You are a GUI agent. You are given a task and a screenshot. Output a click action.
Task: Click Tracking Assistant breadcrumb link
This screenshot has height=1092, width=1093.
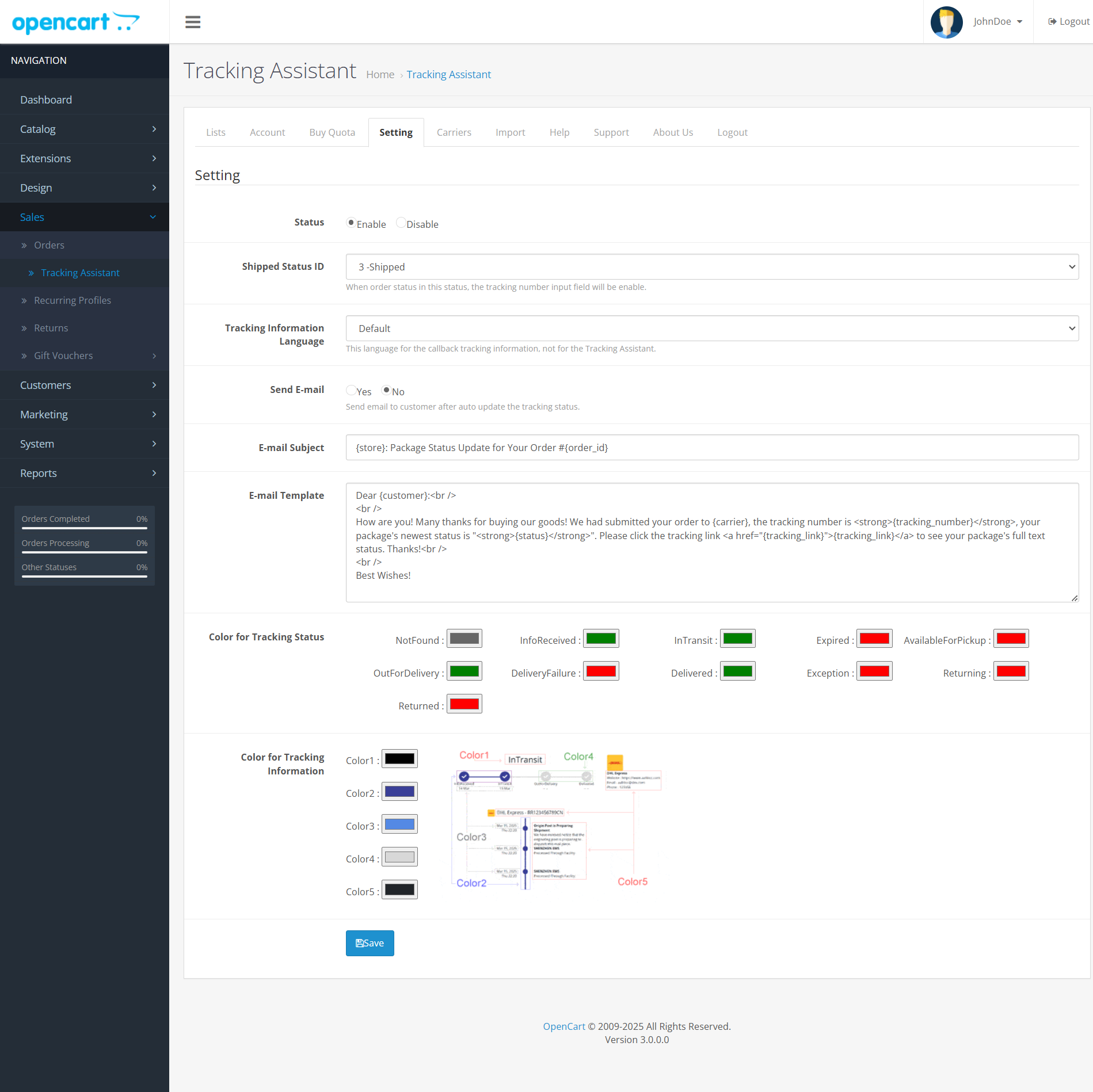(448, 74)
